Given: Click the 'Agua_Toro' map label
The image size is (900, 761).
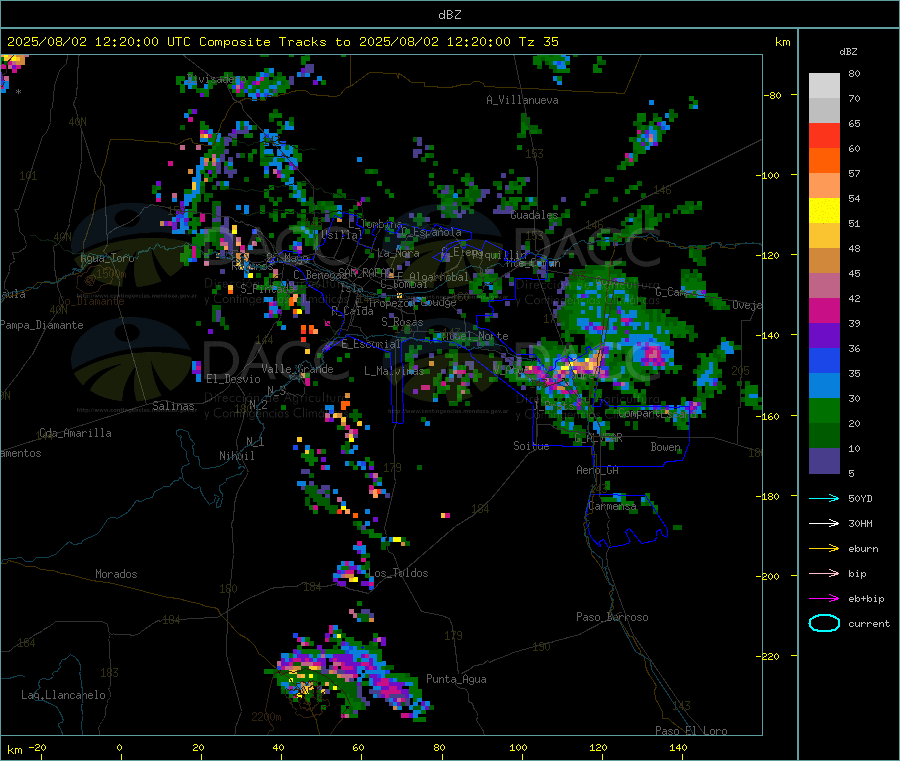Looking at the screenshot, I should tap(107, 258).
